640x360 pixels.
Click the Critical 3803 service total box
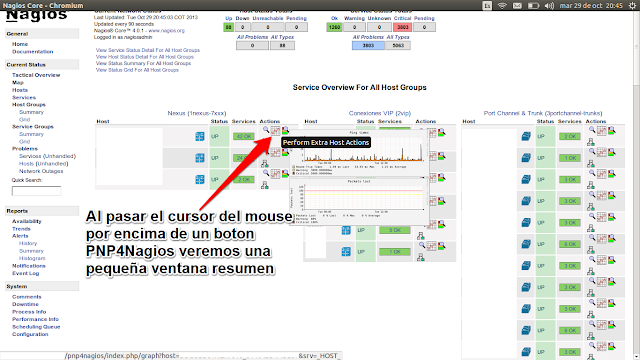click(x=403, y=27)
